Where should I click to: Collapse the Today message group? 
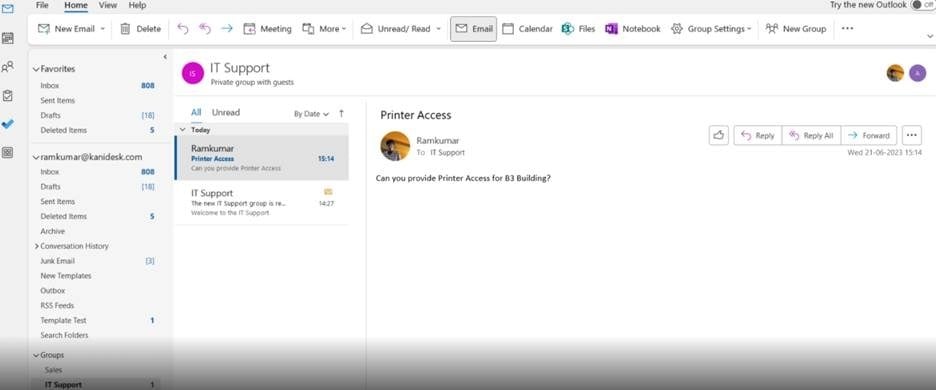point(183,130)
